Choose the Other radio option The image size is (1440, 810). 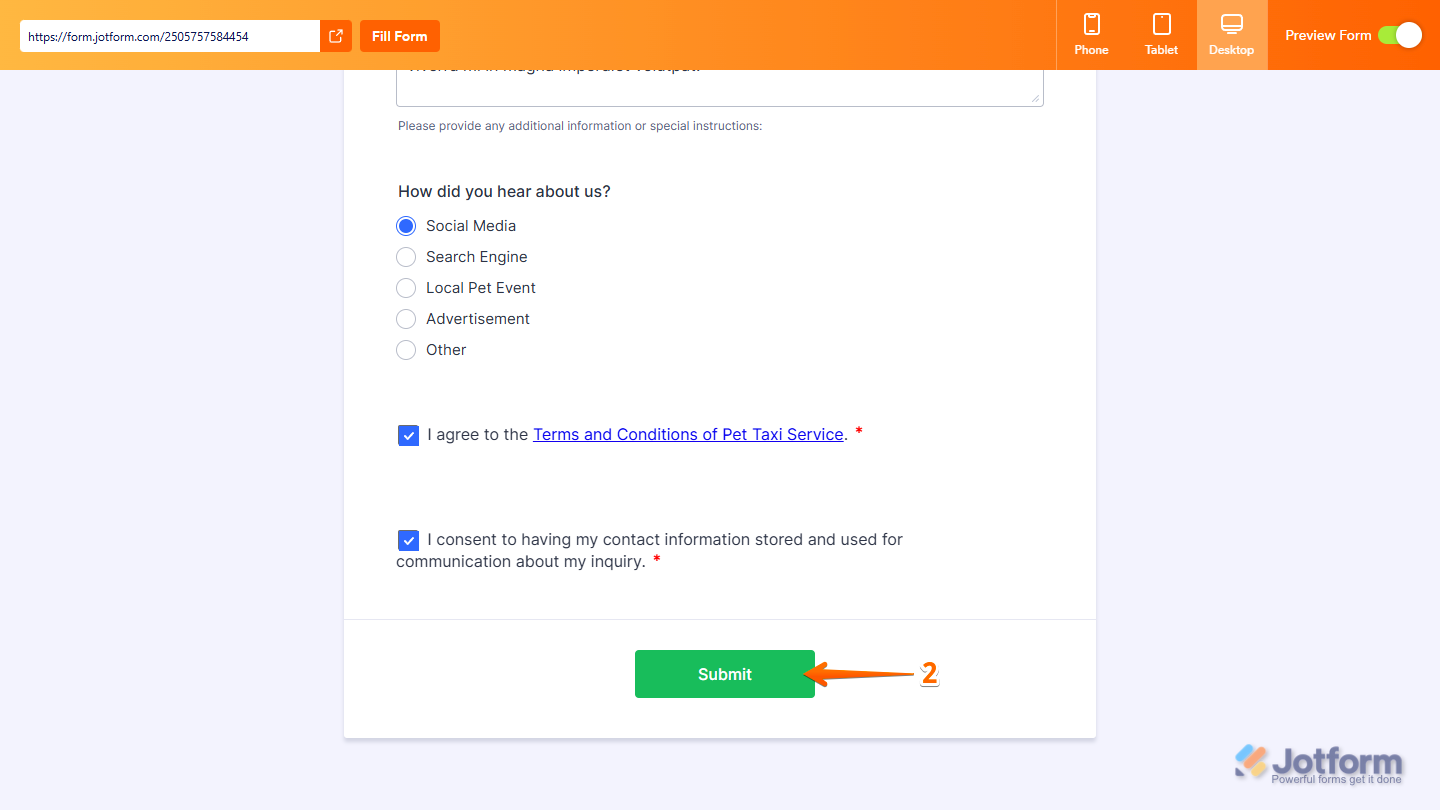point(406,350)
